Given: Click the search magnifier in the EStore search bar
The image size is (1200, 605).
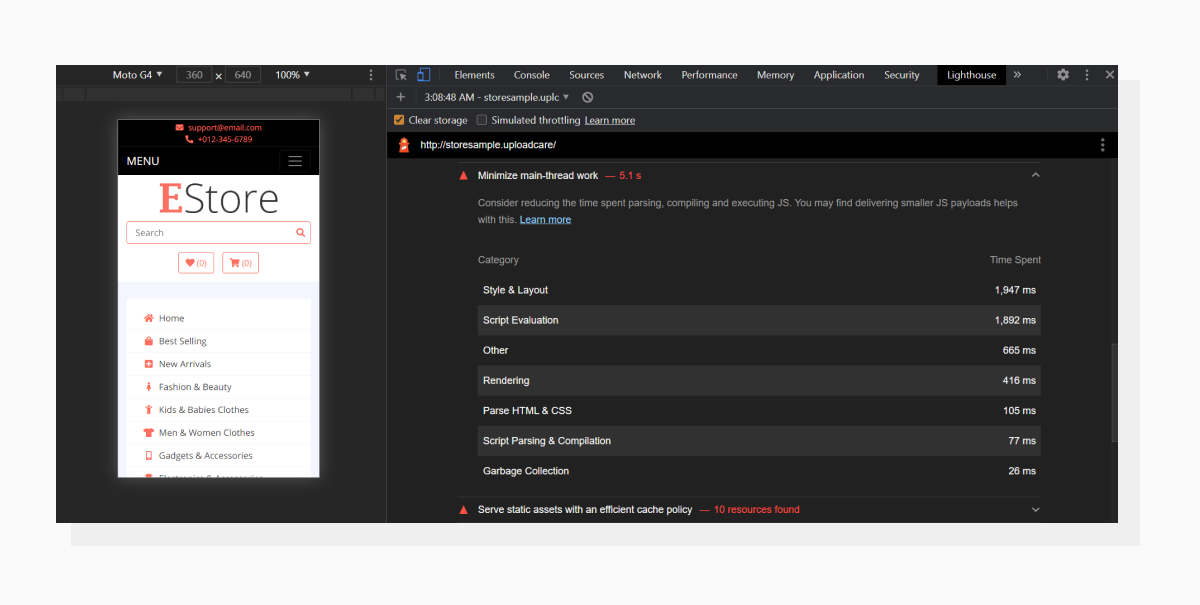Looking at the screenshot, I should 300,232.
